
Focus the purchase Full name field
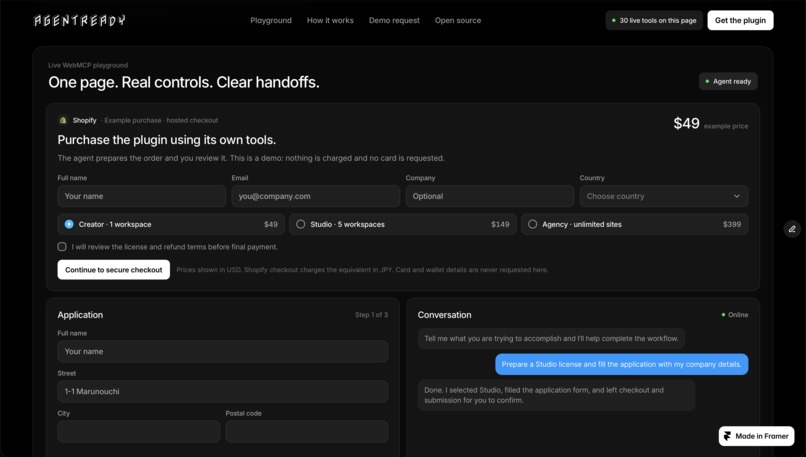pos(142,196)
